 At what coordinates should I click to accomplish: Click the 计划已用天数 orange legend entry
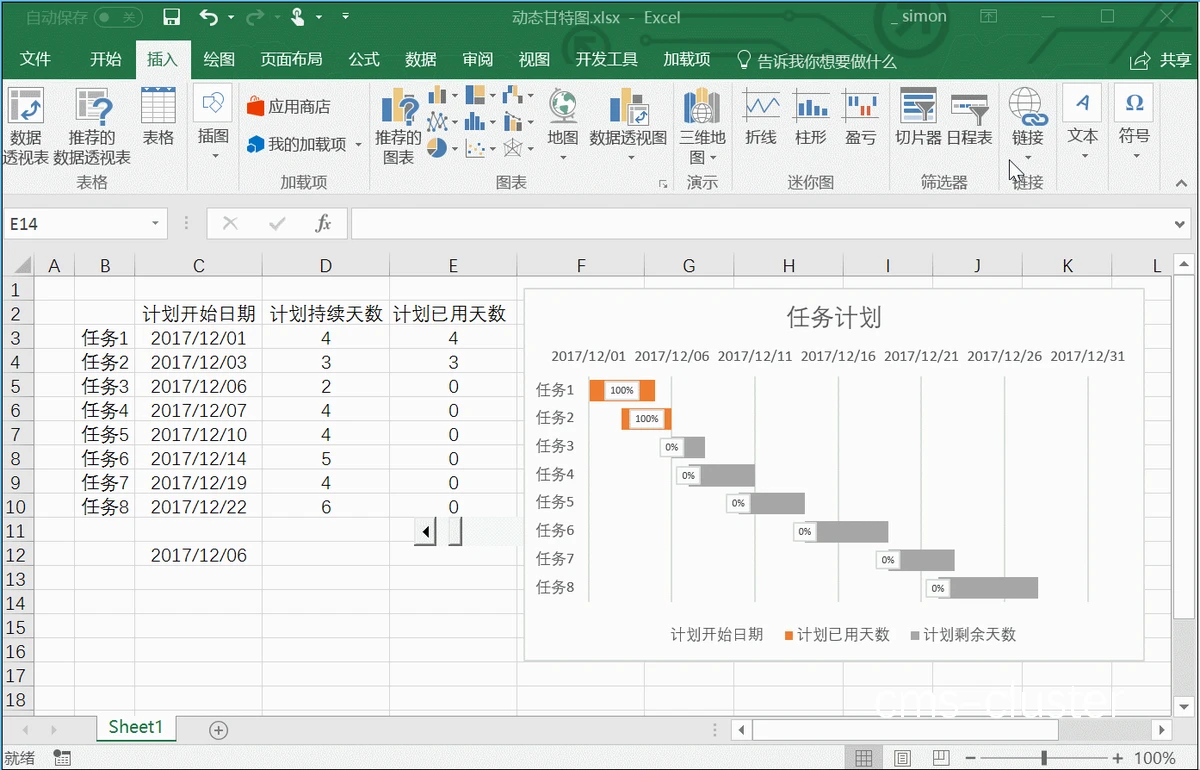[837, 634]
